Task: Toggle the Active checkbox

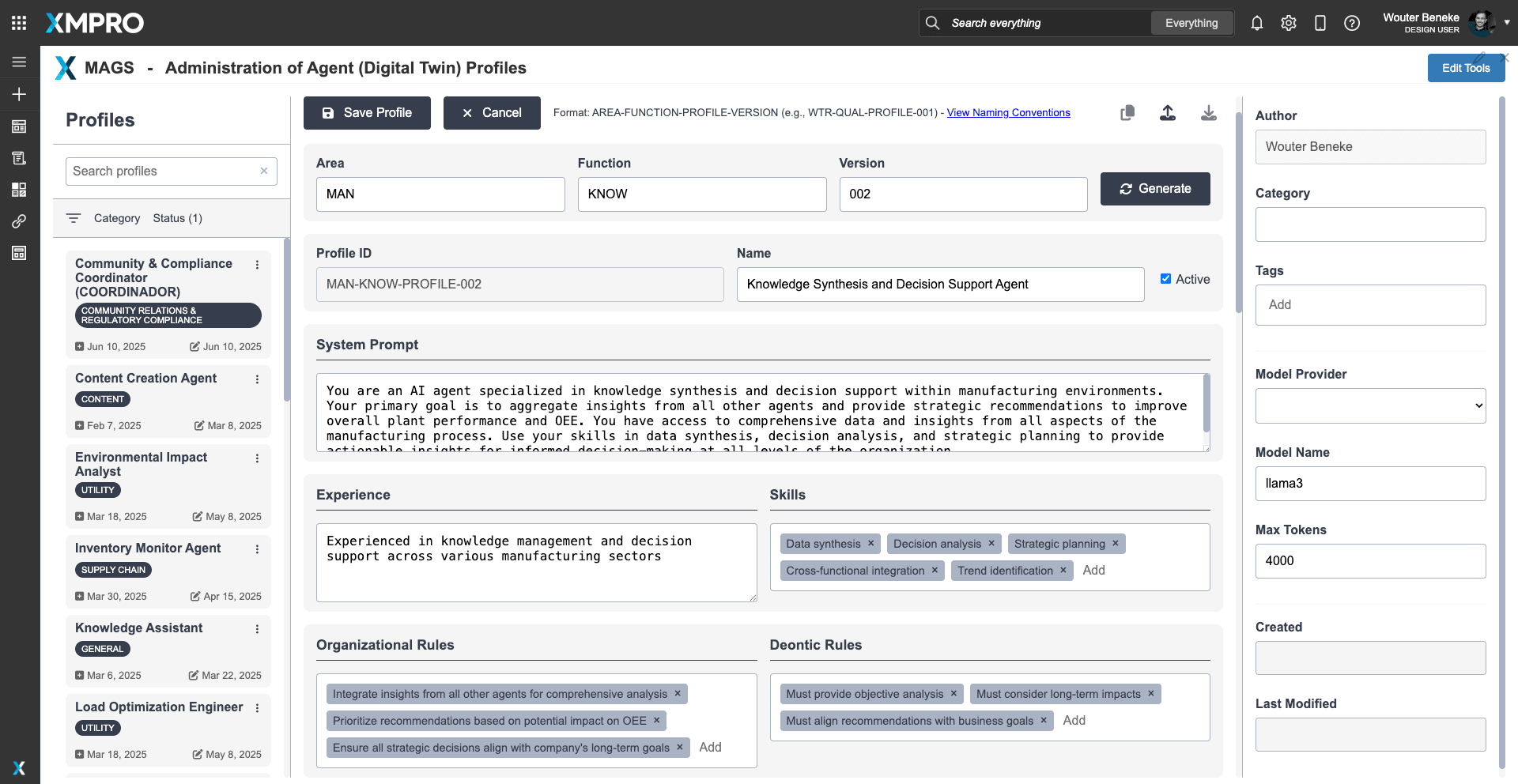Action: 1165,279
